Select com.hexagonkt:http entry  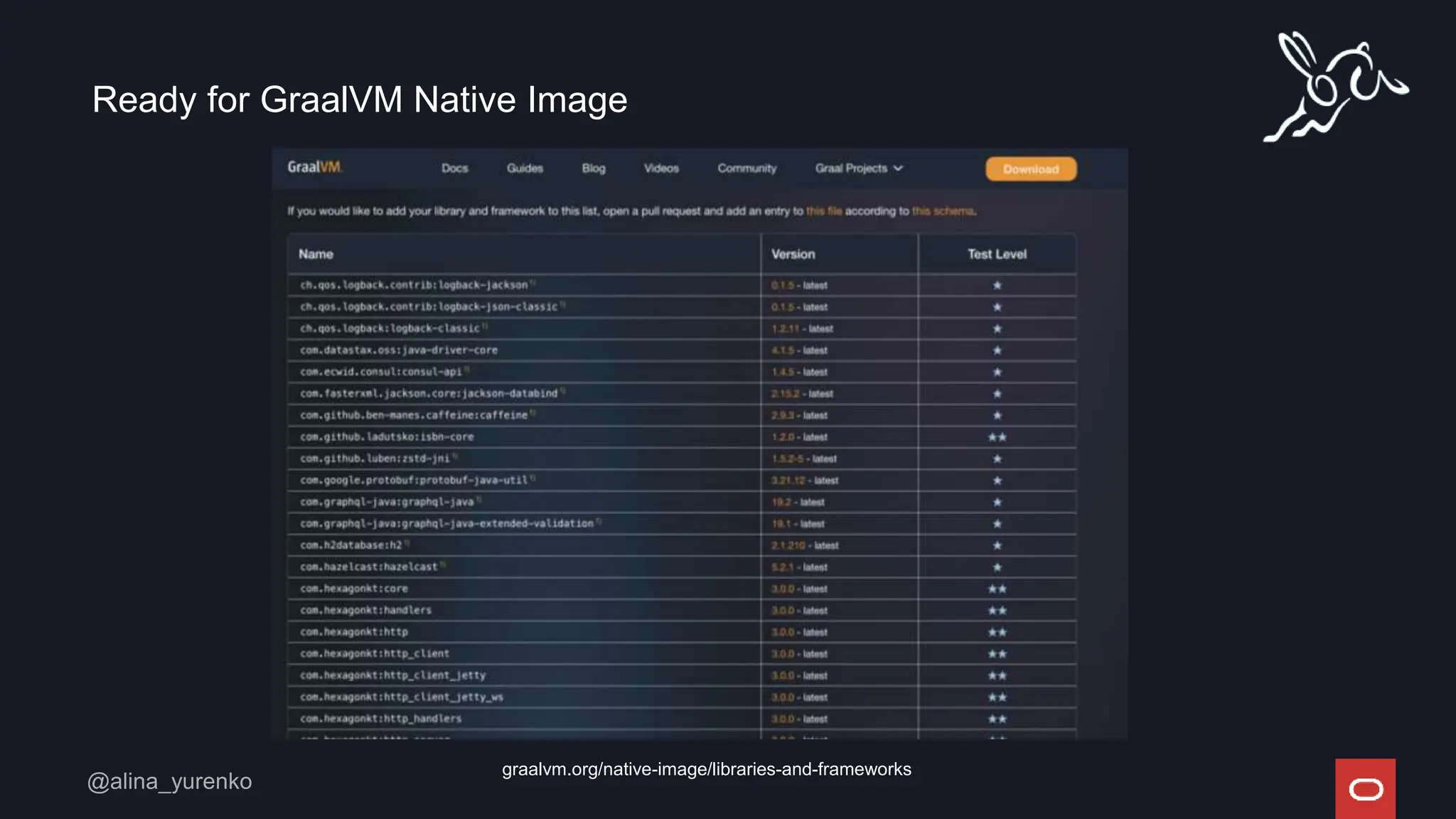tap(353, 632)
